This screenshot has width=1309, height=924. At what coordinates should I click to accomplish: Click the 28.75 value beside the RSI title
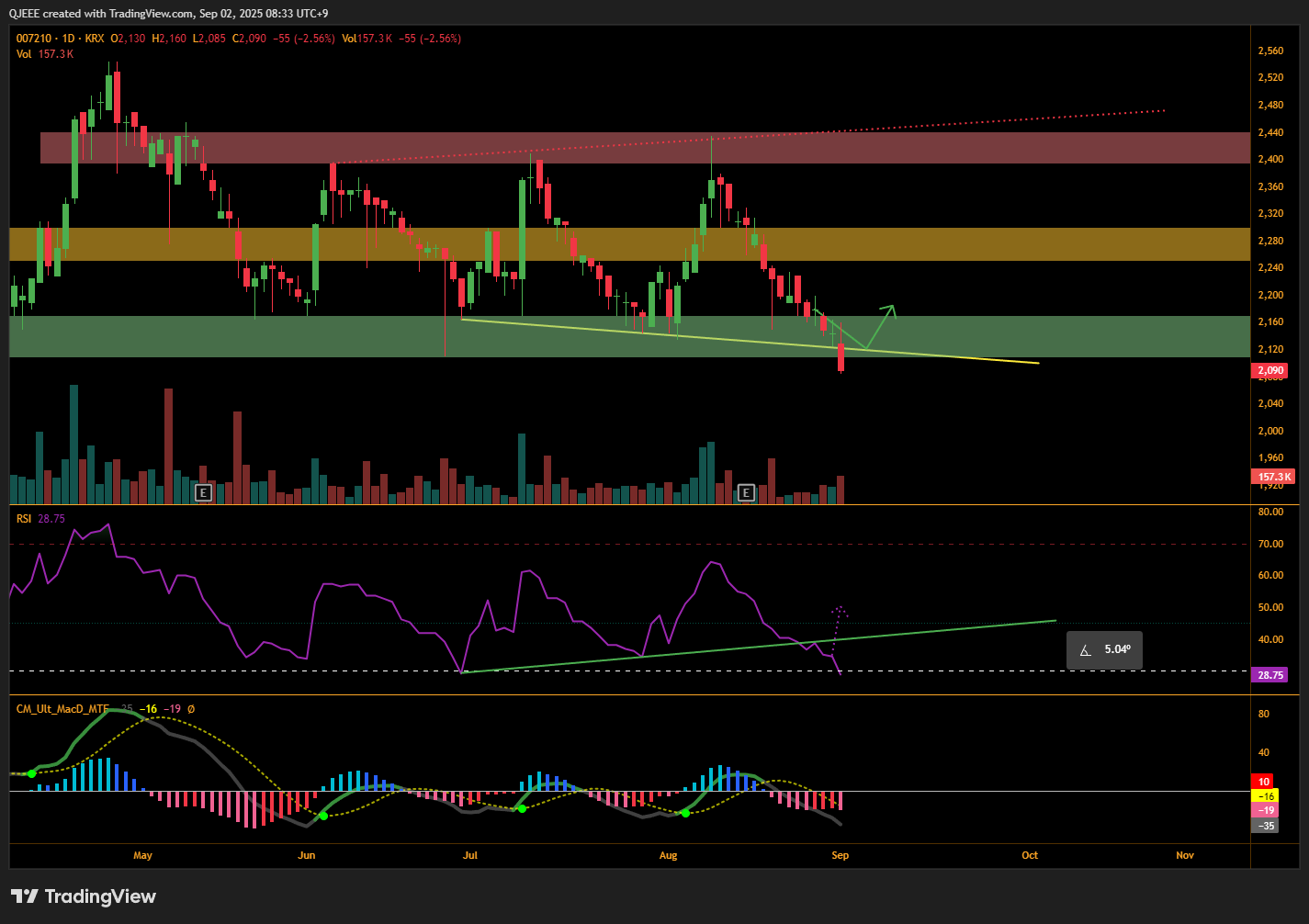[51, 519]
